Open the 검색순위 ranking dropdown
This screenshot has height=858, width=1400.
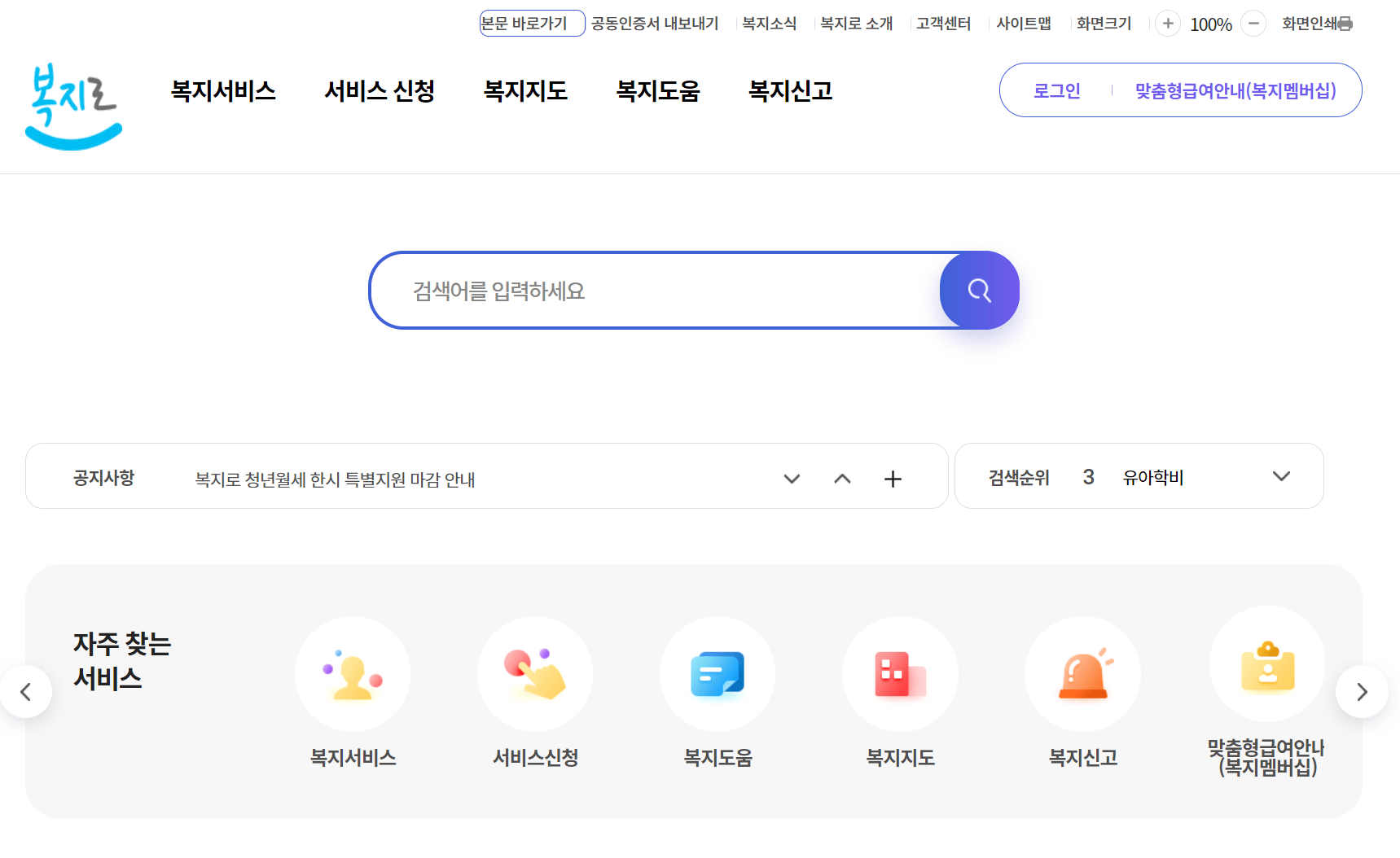pyautogui.click(x=1282, y=476)
